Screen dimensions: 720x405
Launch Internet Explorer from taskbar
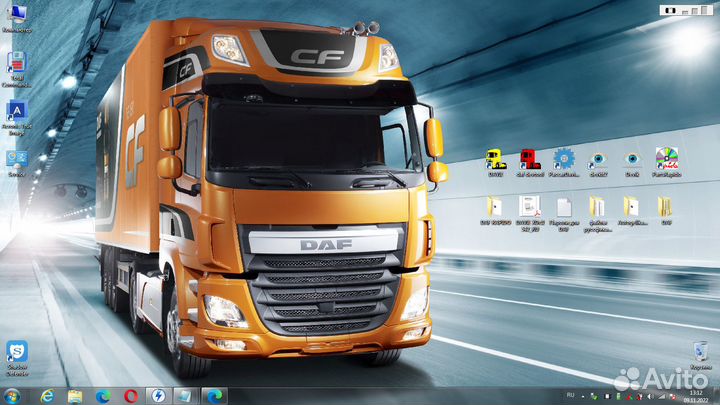coord(47,396)
